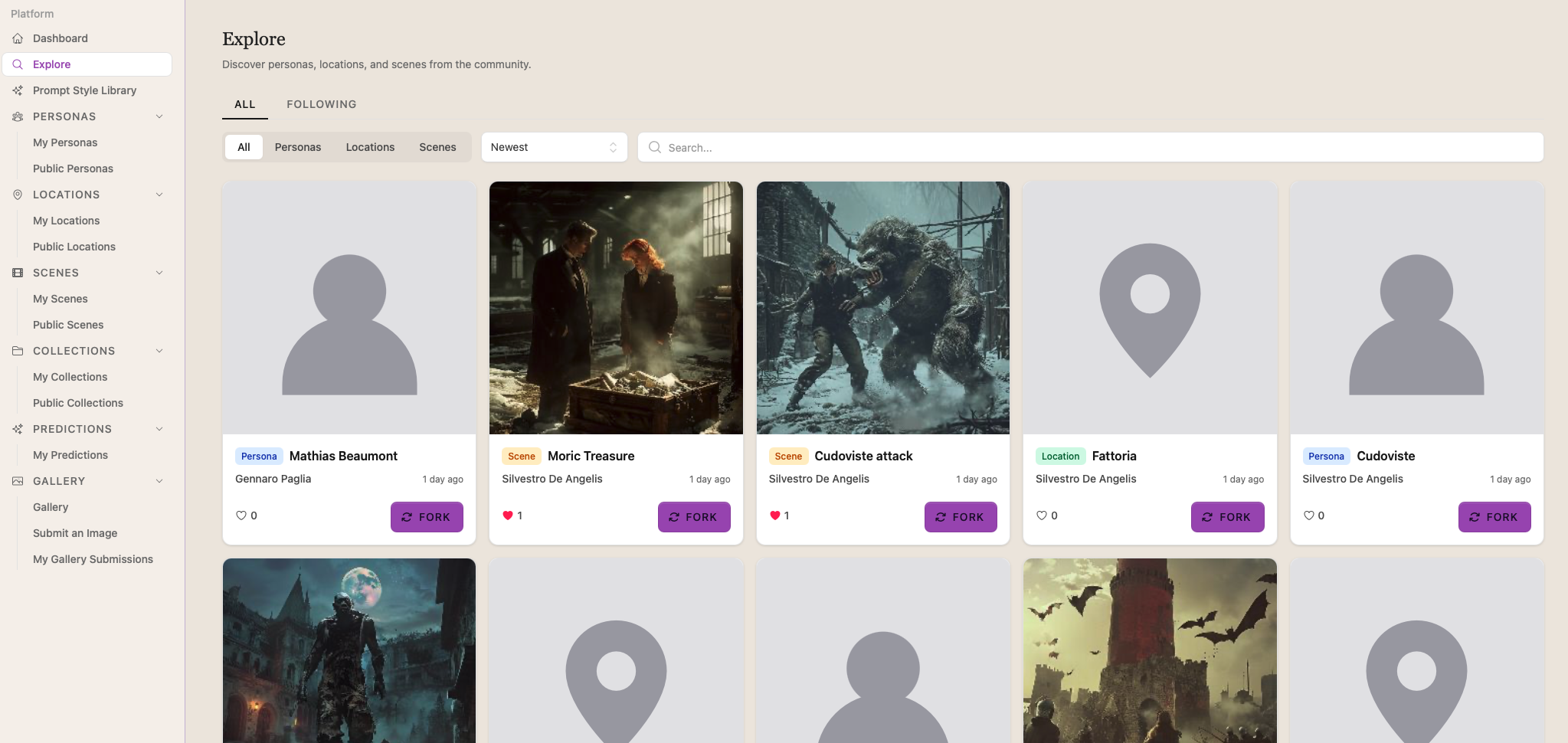Screen dimensions: 1568x743
Task: Fork the Cudoviste attack scene
Action: (961, 517)
